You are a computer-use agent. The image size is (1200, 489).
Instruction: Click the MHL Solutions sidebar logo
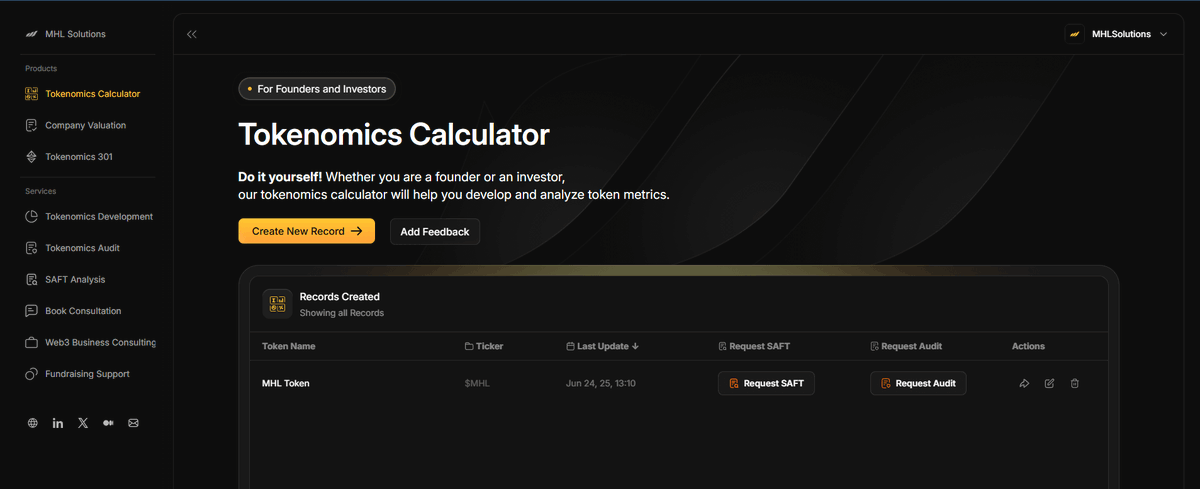pyautogui.click(x=65, y=34)
